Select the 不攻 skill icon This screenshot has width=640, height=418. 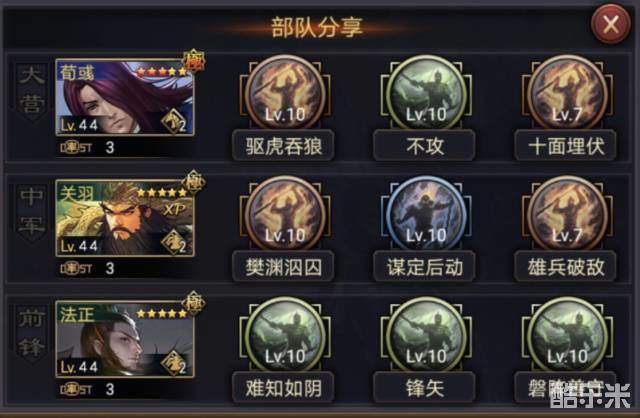[x=426, y=93]
